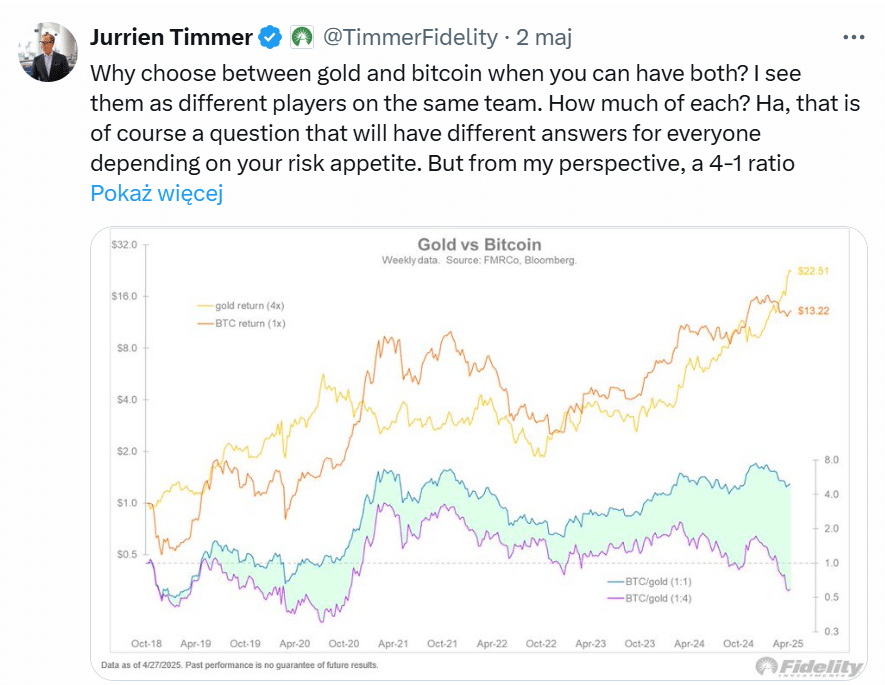Screen dimensions: 885x685
Task: Click the Jurrien Timmer display name
Action: (x=170, y=38)
